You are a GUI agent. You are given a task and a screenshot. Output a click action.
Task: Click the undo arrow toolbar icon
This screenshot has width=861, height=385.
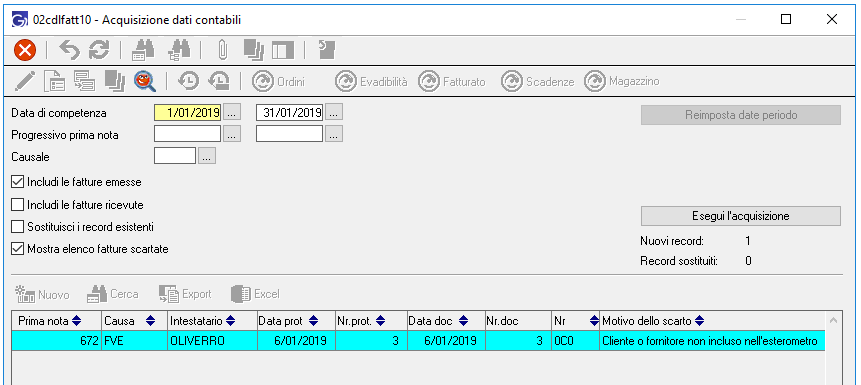(70, 51)
